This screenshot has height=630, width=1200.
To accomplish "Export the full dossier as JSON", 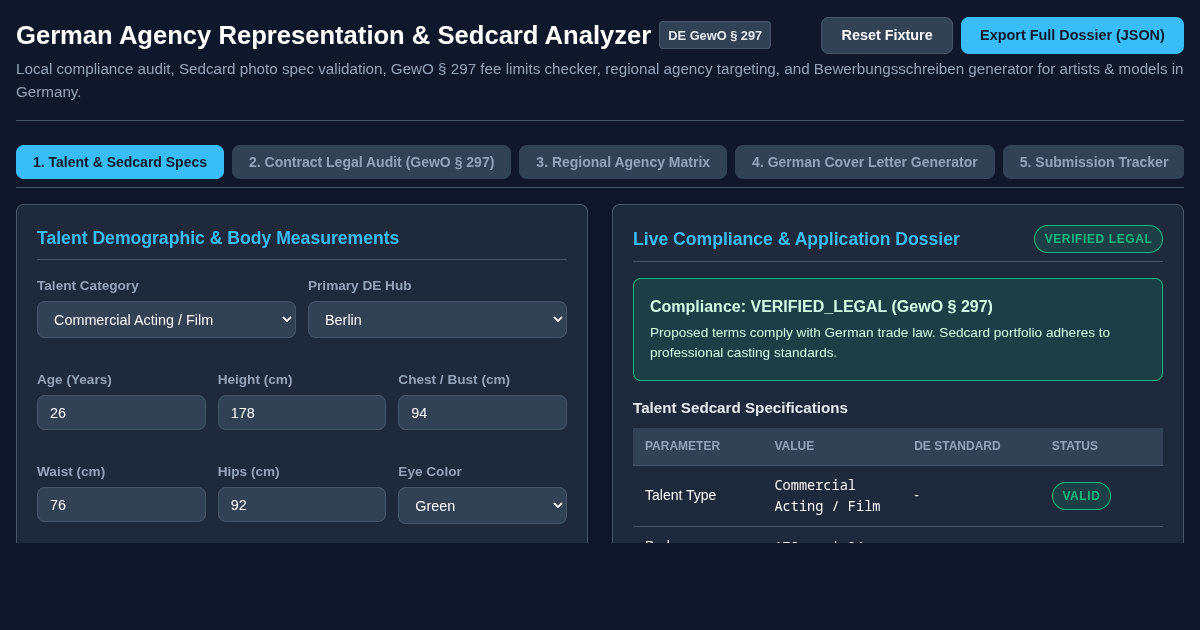I will pyautogui.click(x=1072, y=35).
